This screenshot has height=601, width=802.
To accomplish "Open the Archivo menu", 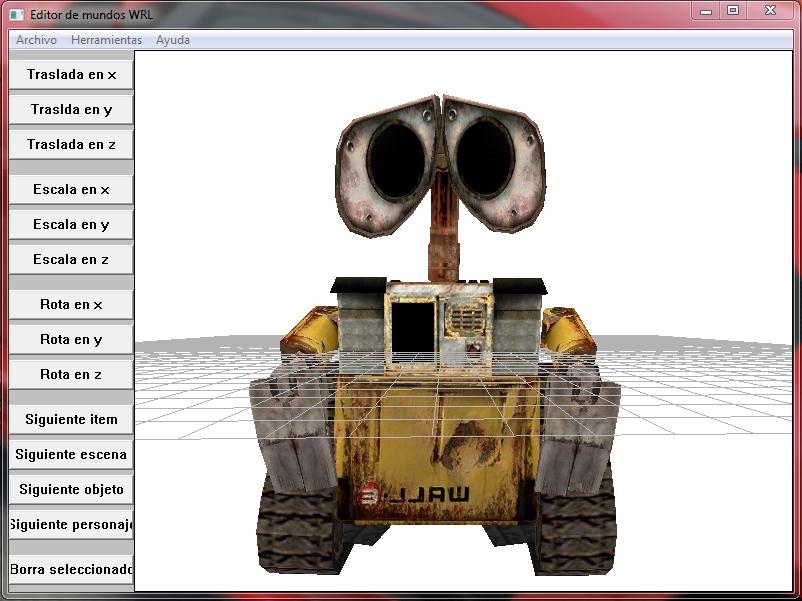I will tap(36, 40).
